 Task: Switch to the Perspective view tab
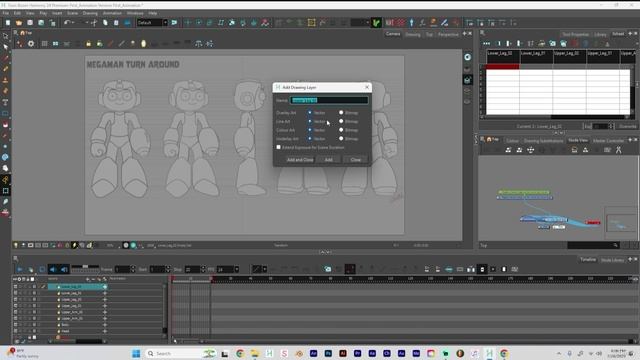coord(448,34)
